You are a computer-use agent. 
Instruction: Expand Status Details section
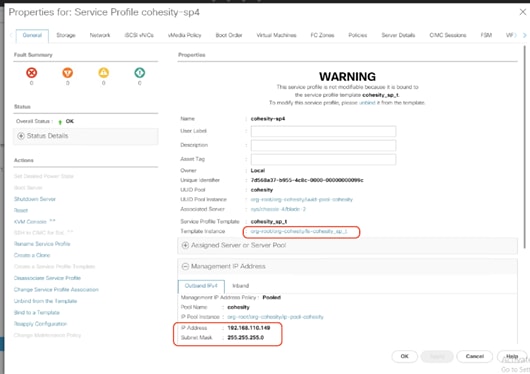86,136
